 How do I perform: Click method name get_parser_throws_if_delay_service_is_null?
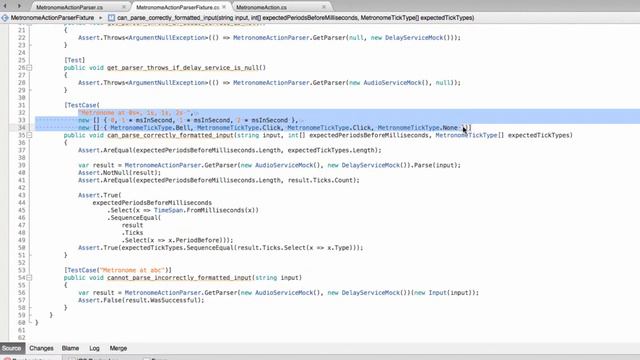tap(184, 68)
